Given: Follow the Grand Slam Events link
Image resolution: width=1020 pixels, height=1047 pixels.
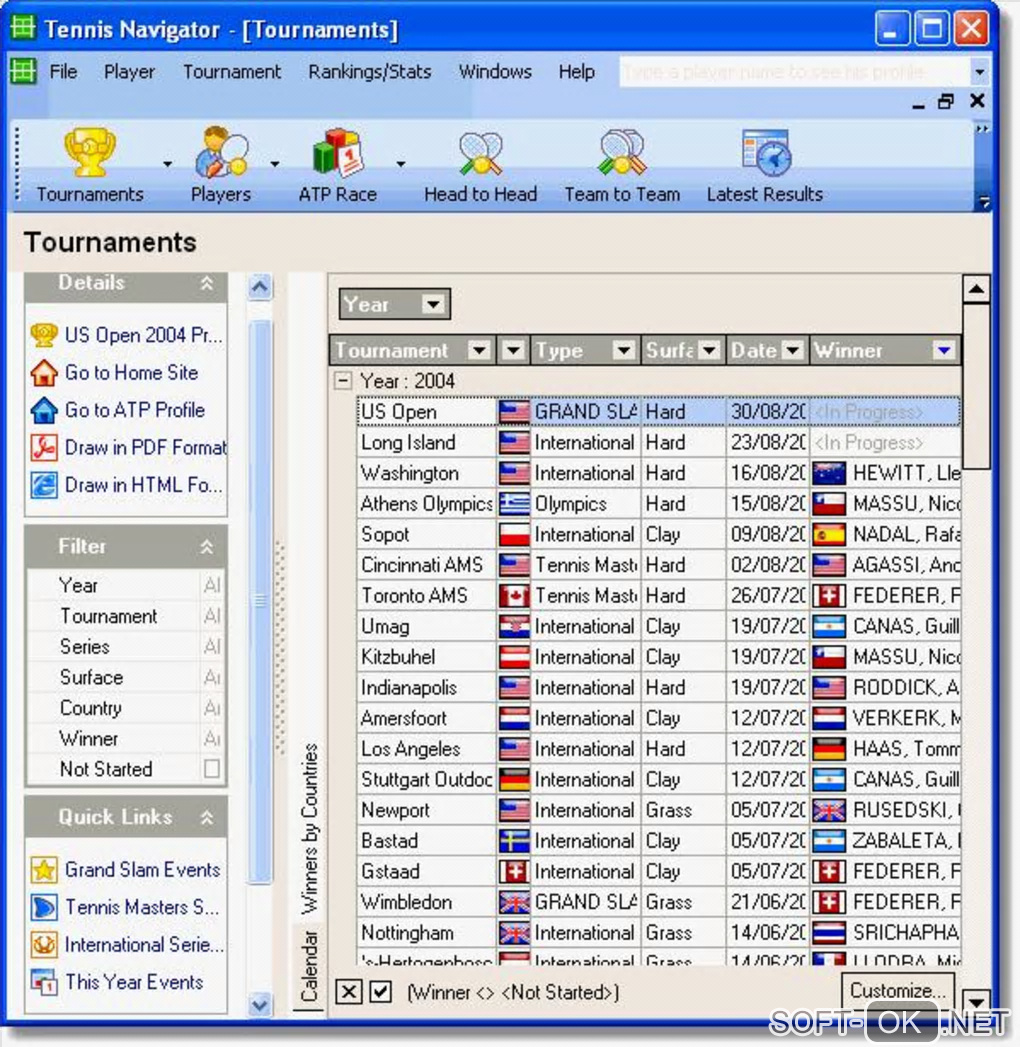Looking at the screenshot, I should [x=143, y=870].
